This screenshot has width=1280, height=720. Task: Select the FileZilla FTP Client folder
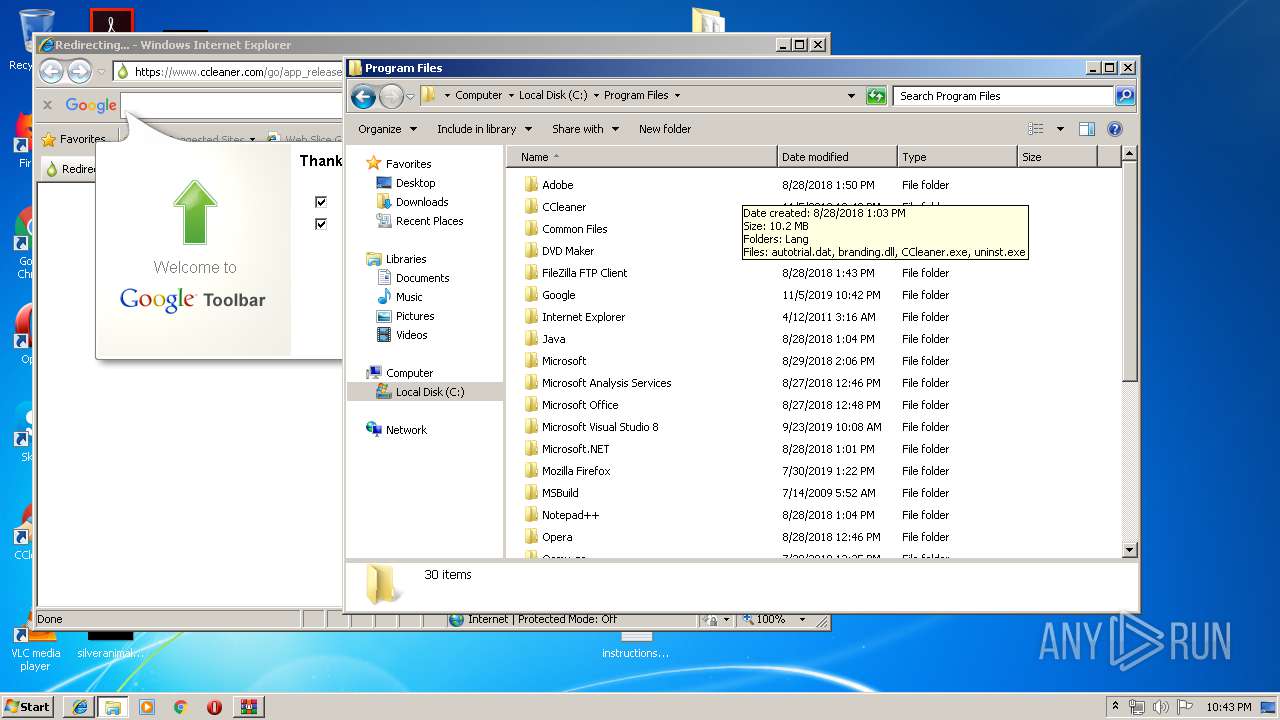584,273
